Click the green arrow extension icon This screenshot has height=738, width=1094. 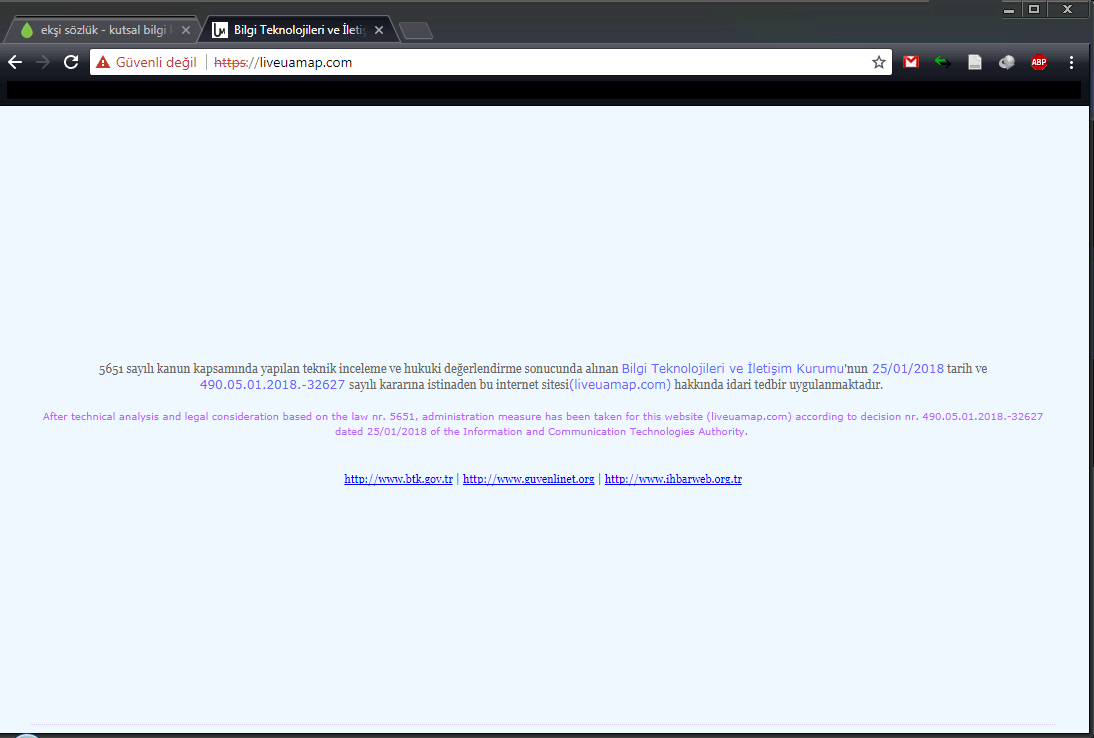point(943,62)
